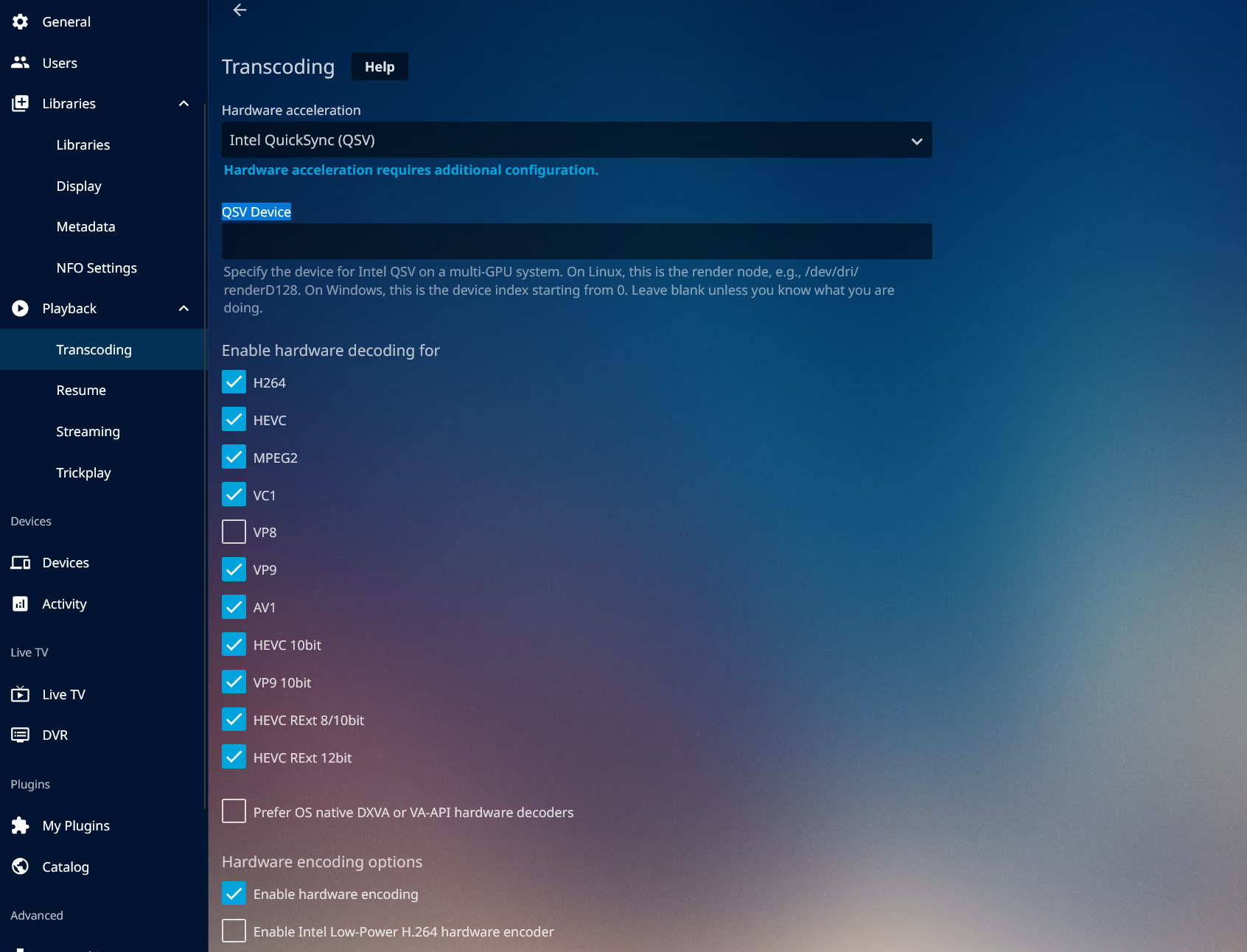Open General settings via gear icon

point(21,22)
